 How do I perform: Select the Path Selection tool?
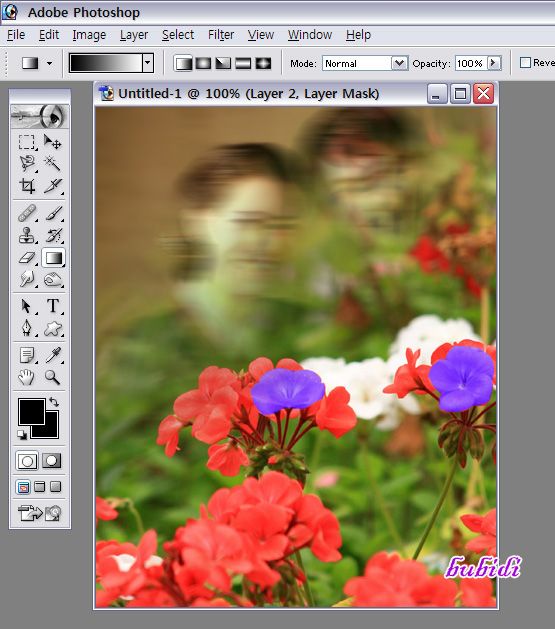[x=27, y=306]
